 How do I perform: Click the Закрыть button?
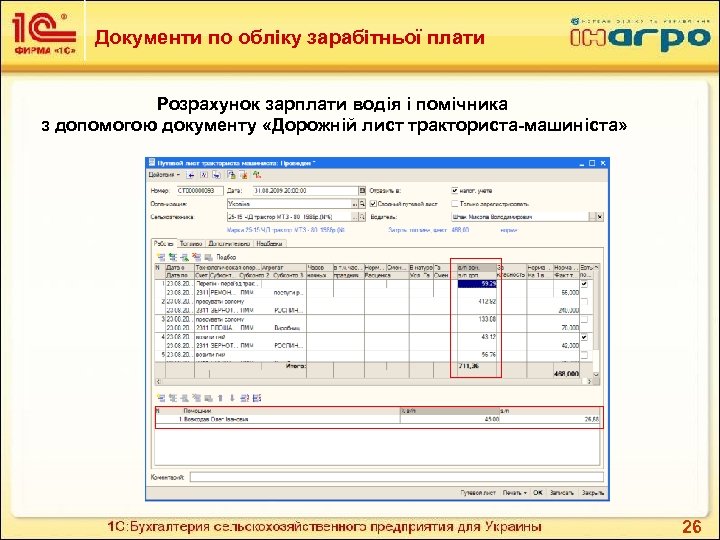click(592, 493)
